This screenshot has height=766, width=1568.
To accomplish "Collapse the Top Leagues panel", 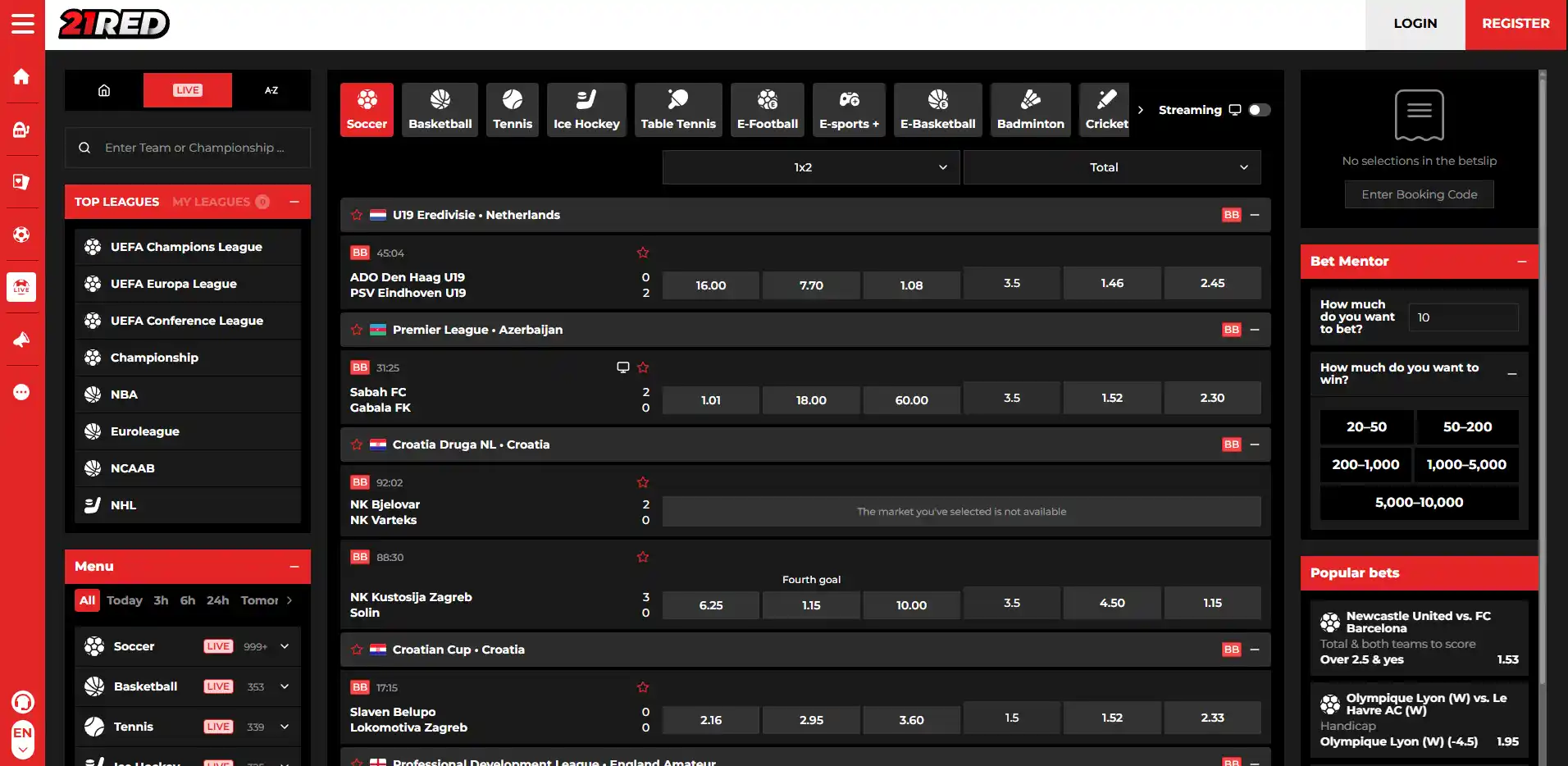I will 294,202.
